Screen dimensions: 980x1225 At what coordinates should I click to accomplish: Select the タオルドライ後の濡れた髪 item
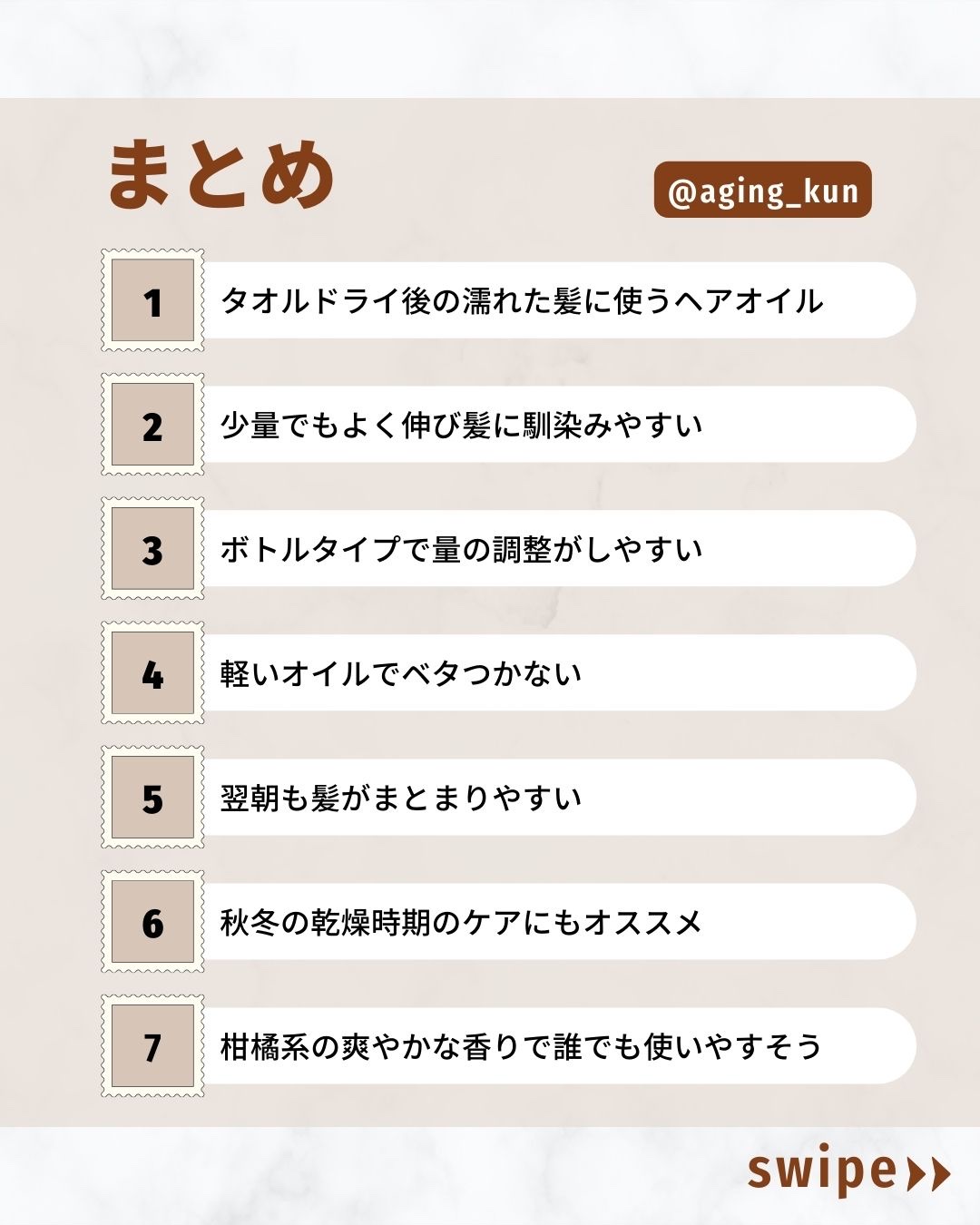(x=522, y=301)
